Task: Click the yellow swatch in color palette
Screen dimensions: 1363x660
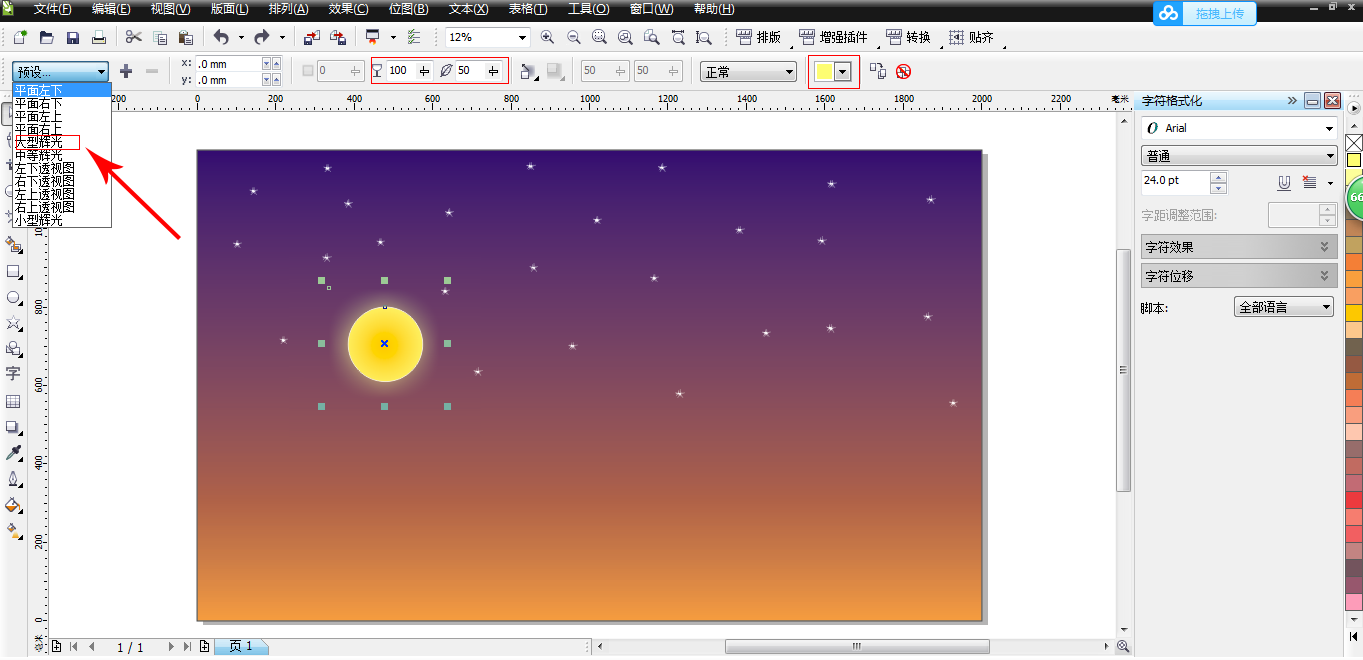Action: coord(1354,160)
